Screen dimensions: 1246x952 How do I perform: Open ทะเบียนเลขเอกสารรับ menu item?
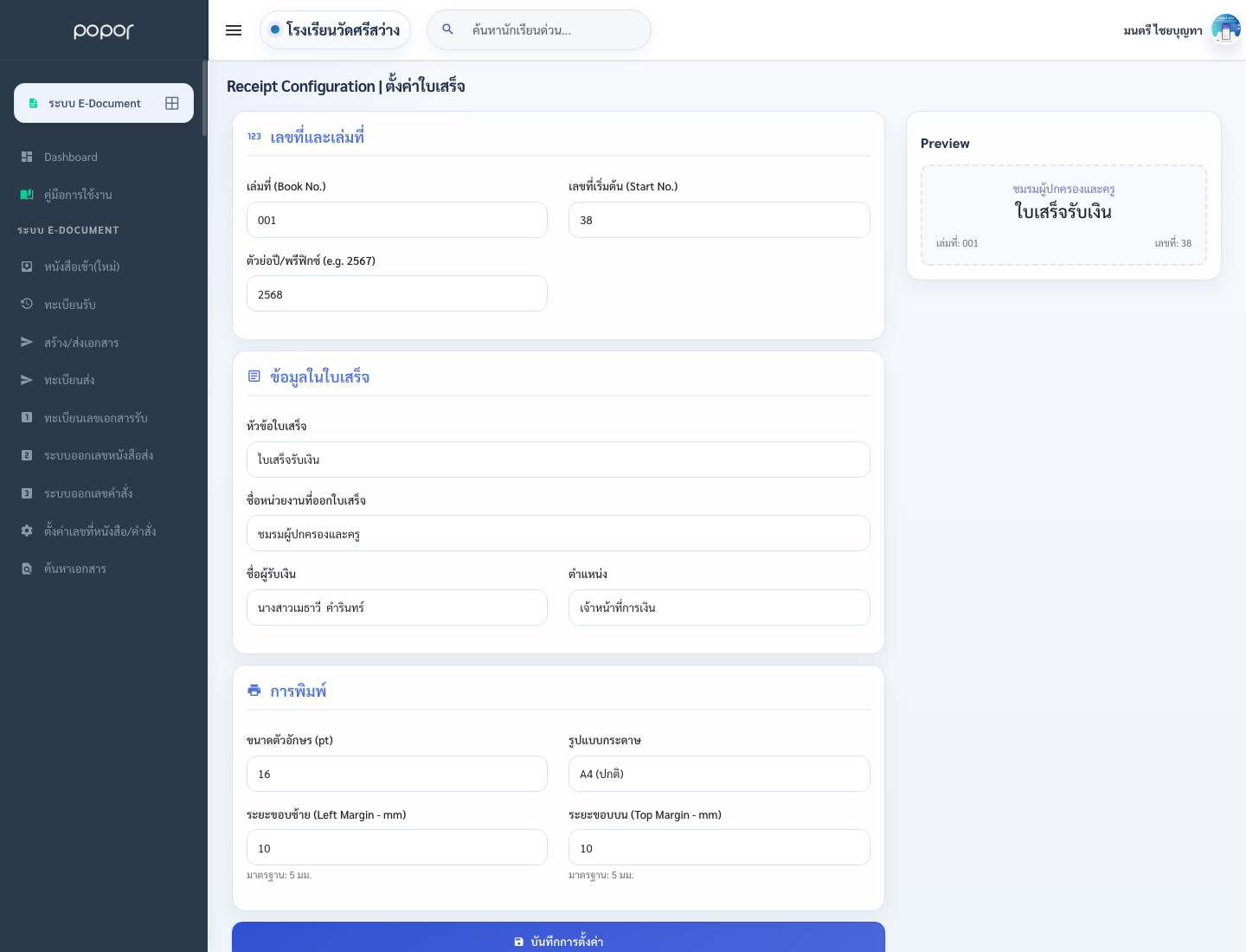(x=104, y=417)
